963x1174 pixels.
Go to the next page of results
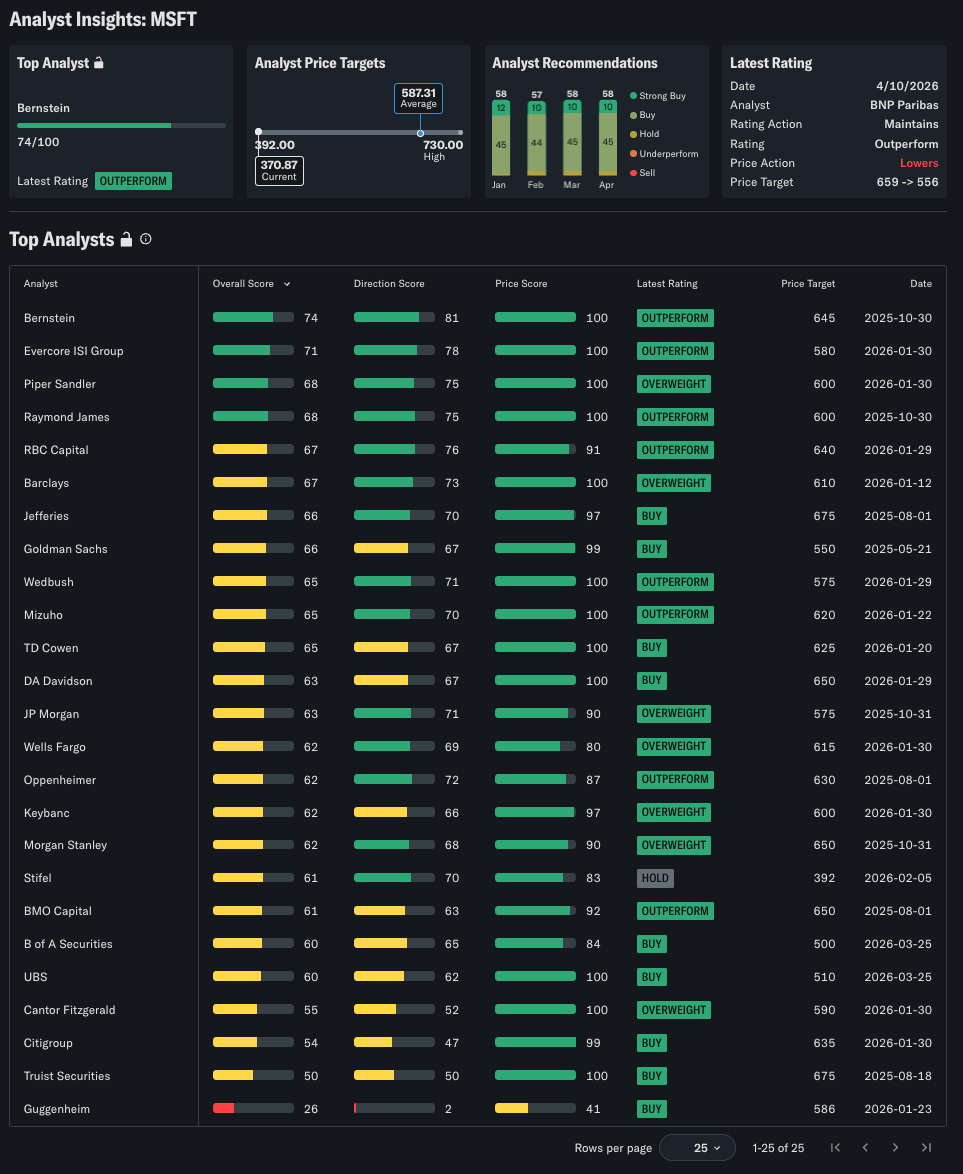pos(896,1148)
